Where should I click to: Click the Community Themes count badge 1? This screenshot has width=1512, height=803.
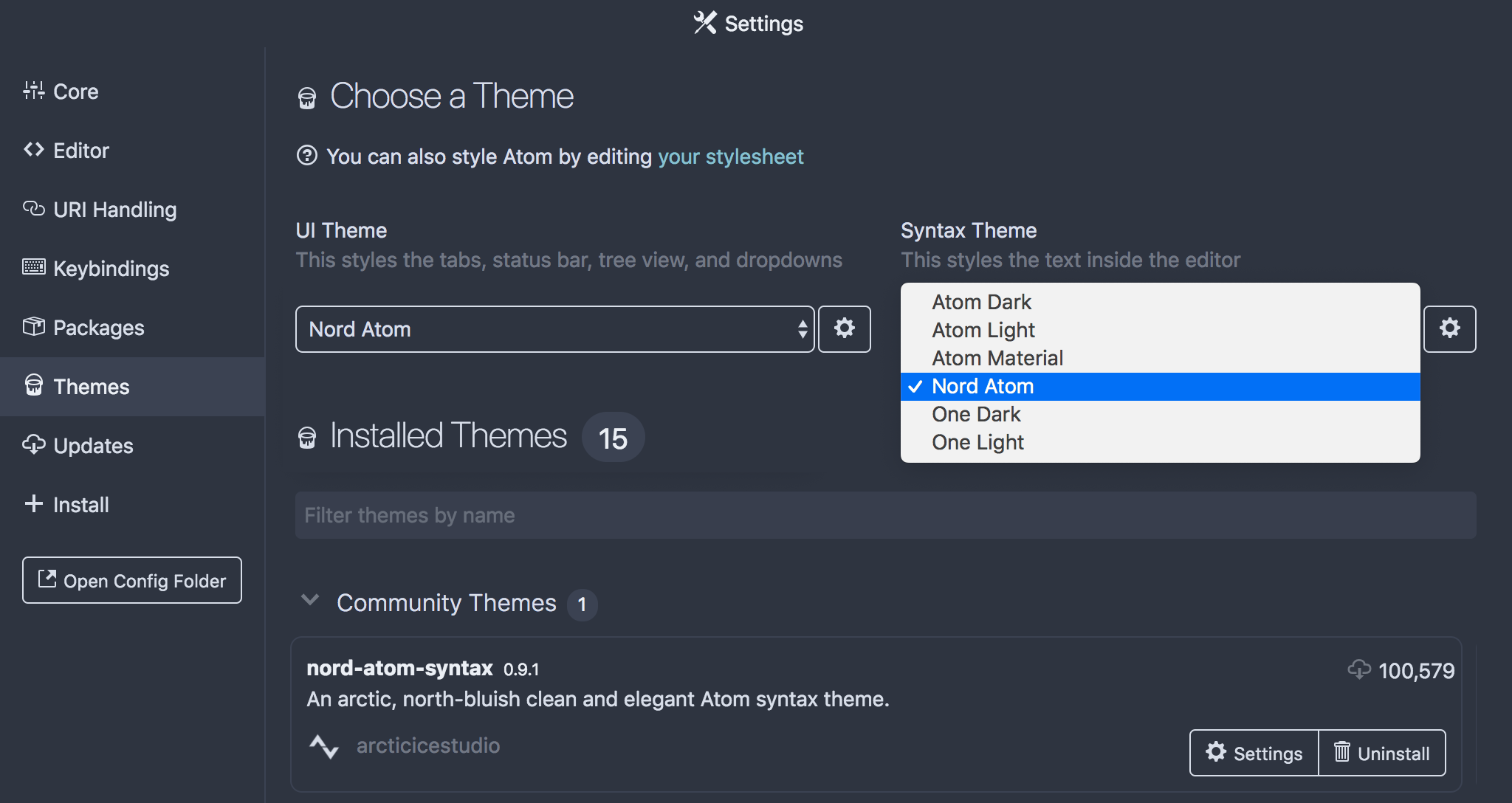click(582, 604)
